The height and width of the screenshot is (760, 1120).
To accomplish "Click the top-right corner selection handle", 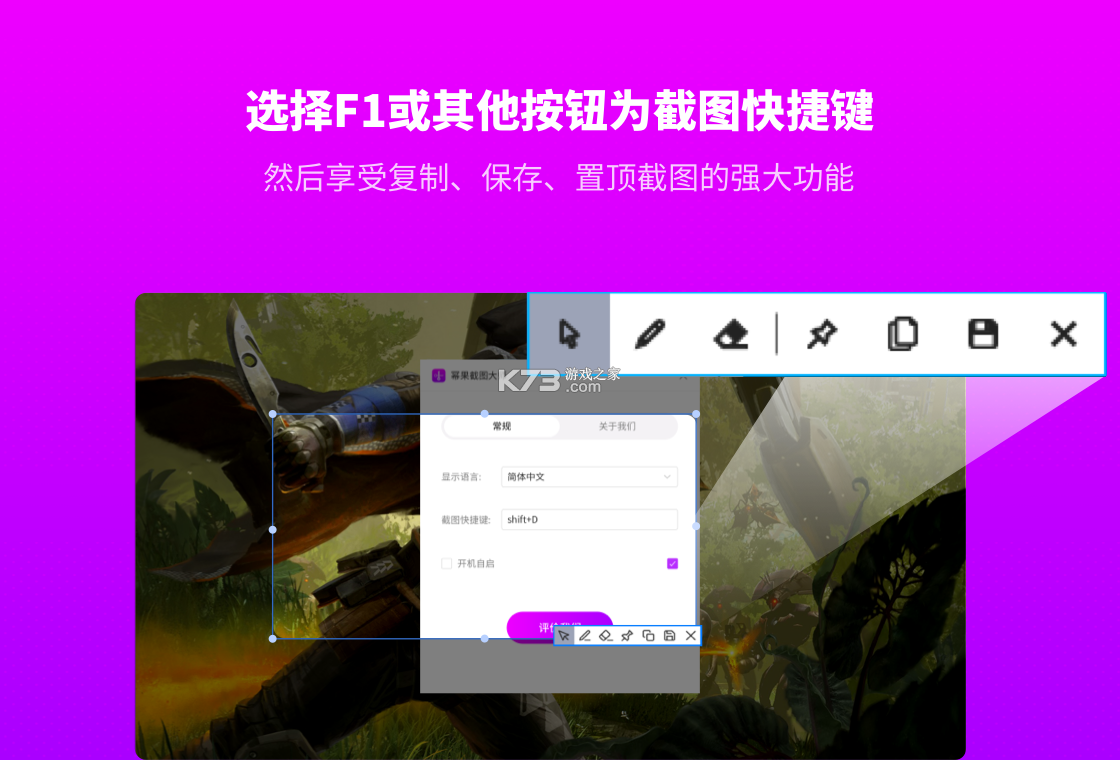I will 696,414.
